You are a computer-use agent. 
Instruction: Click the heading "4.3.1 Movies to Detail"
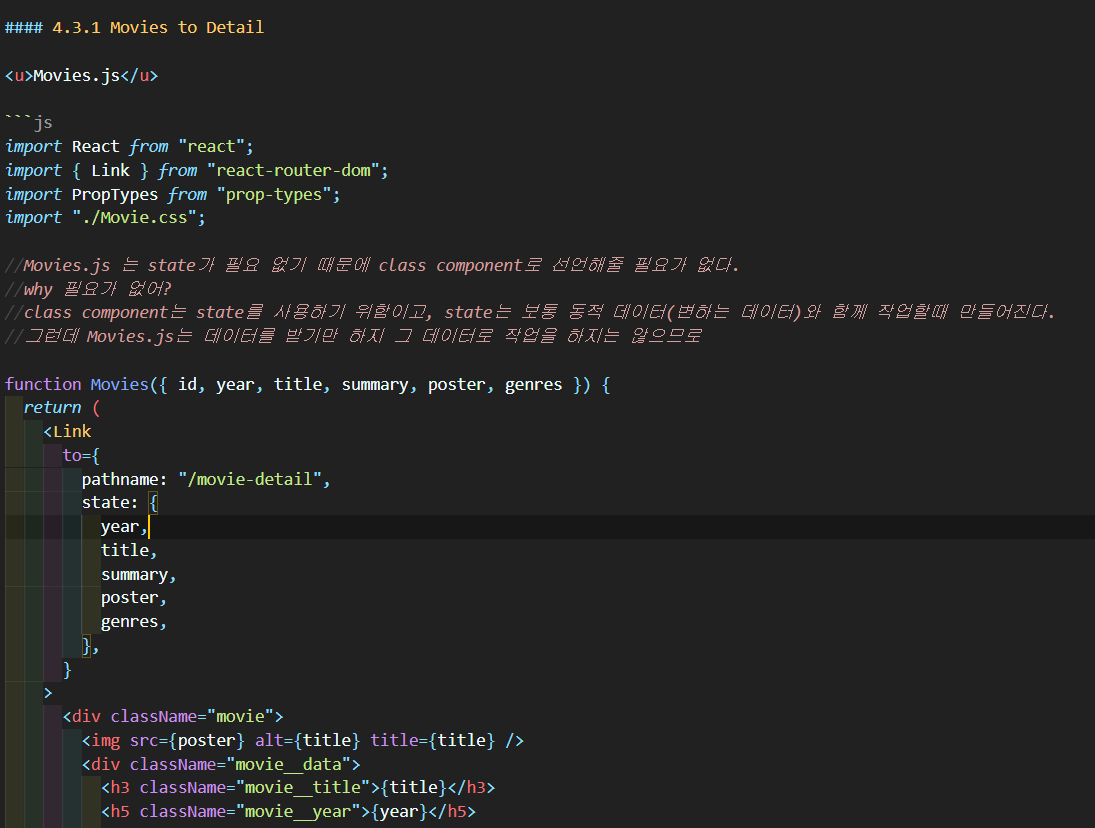pyautogui.click(x=158, y=27)
